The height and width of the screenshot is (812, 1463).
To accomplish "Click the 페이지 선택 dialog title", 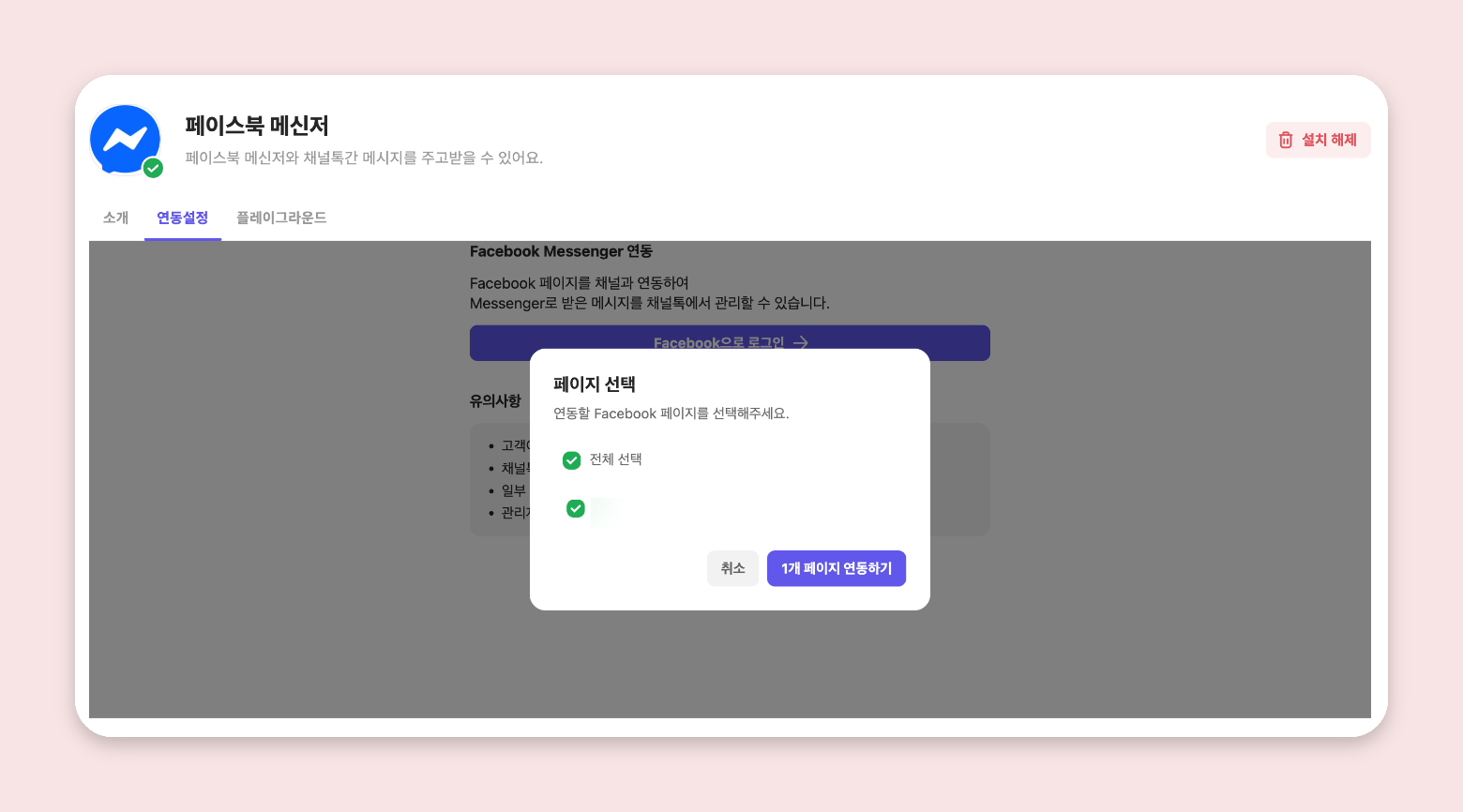I will [595, 383].
